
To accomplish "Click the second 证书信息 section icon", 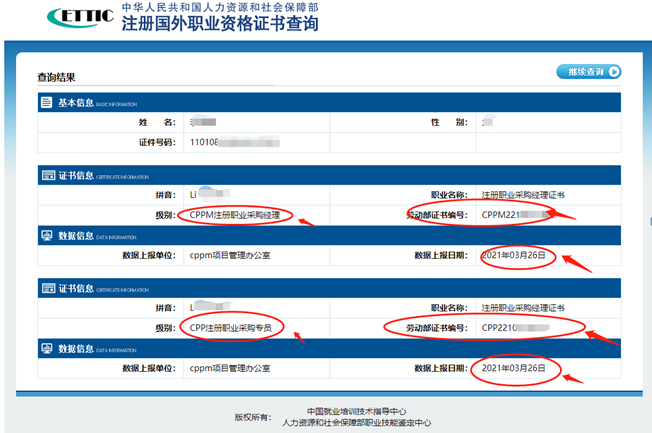I will pos(48,288).
